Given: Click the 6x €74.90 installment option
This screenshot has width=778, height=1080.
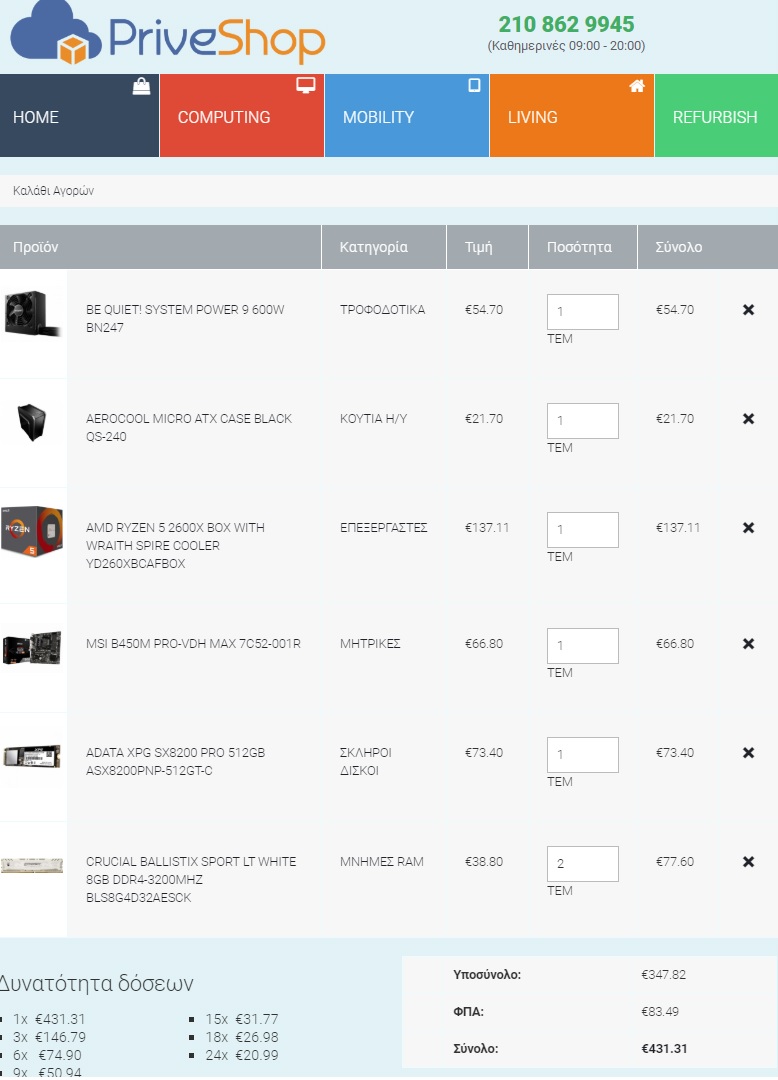Looking at the screenshot, I should click(x=47, y=1055).
